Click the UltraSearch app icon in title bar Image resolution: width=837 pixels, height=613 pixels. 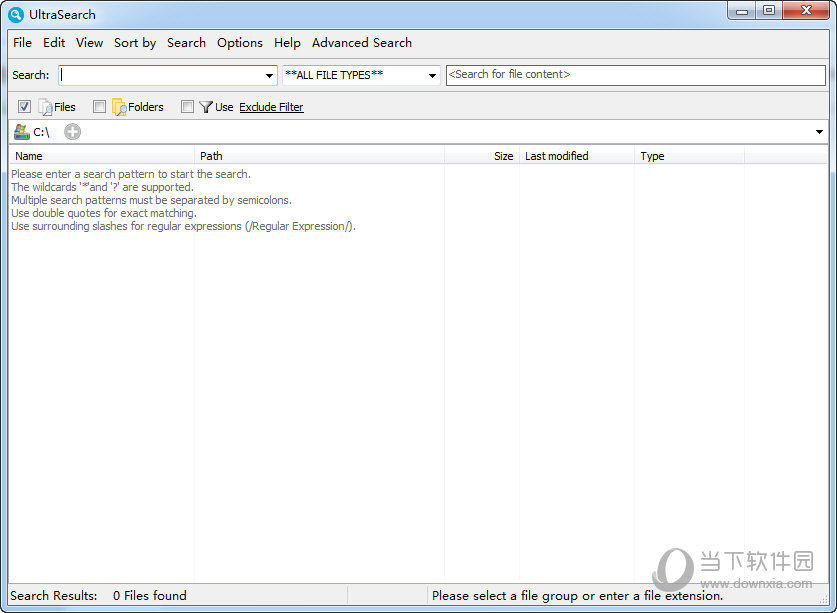point(16,14)
